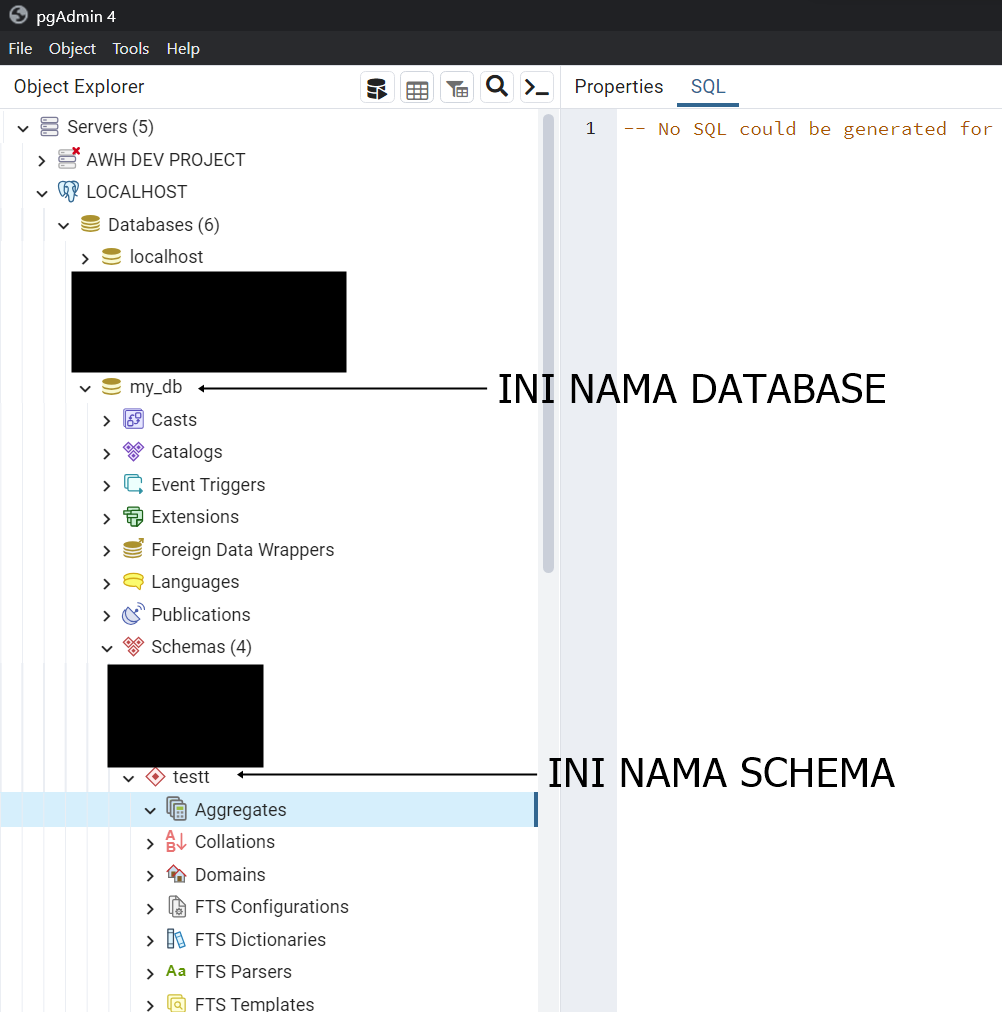Viewport: 1002px width, 1012px height.
Task: Click the 'No SQL could be generated' comment text
Action: tap(807, 128)
